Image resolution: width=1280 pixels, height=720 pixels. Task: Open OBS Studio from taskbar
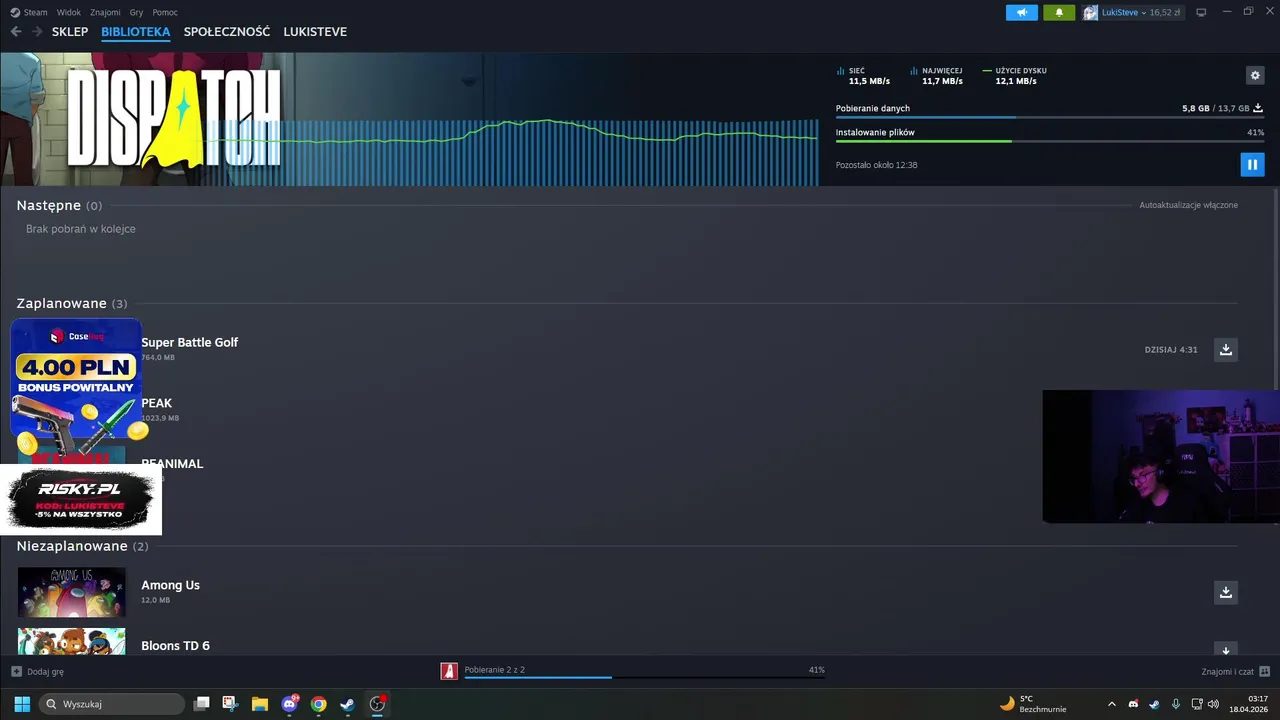(x=377, y=704)
